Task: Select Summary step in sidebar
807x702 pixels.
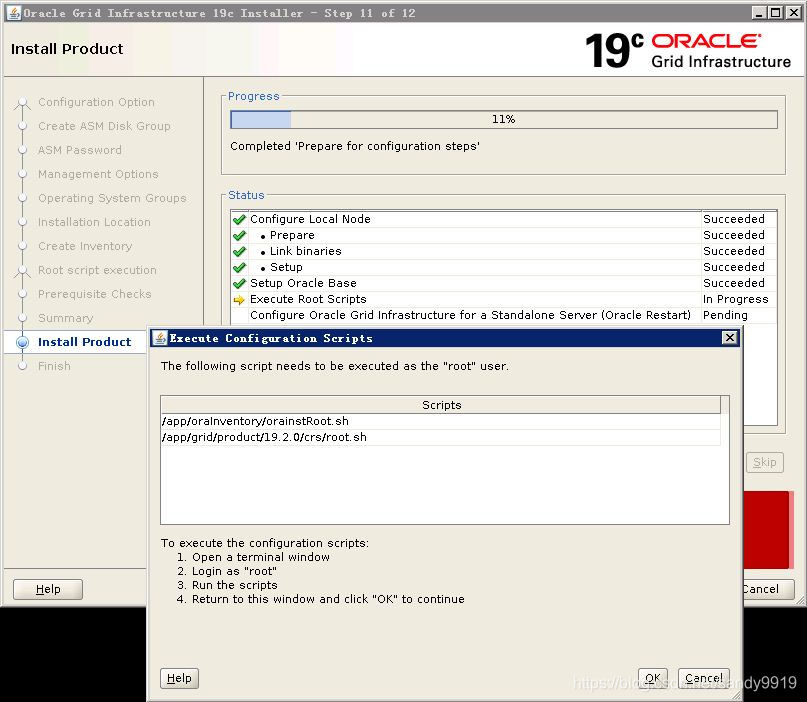Action: pos(65,318)
